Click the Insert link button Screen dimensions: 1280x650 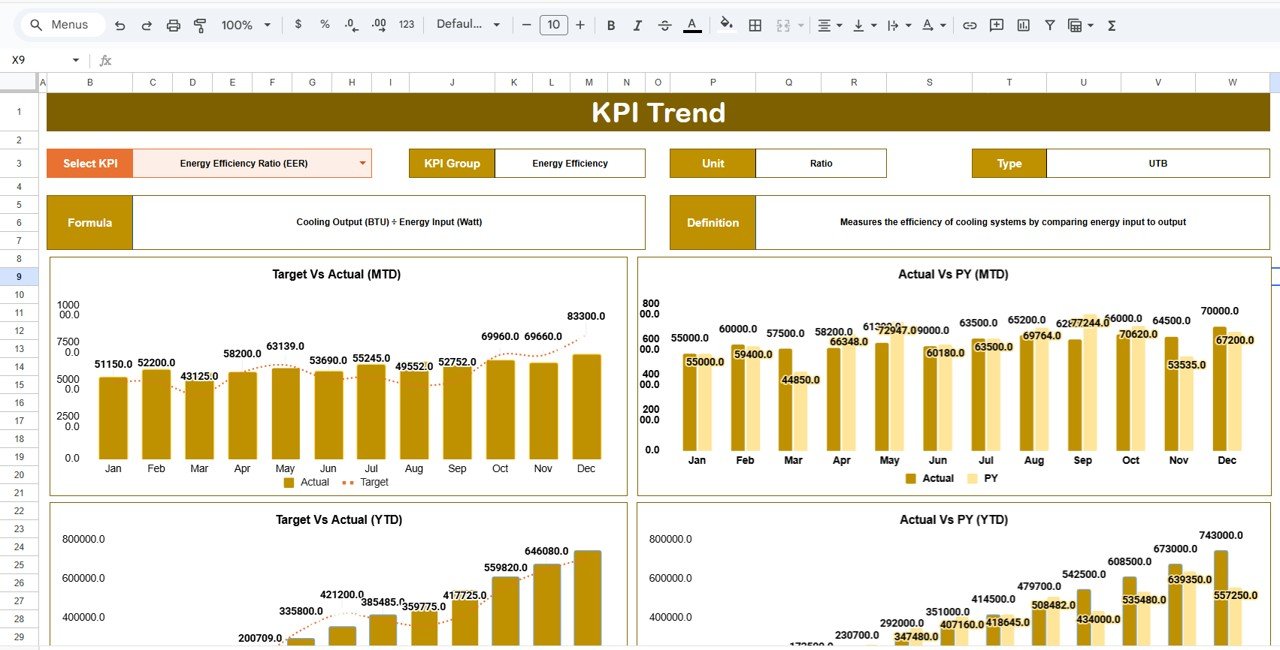pyautogui.click(x=969, y=24)
